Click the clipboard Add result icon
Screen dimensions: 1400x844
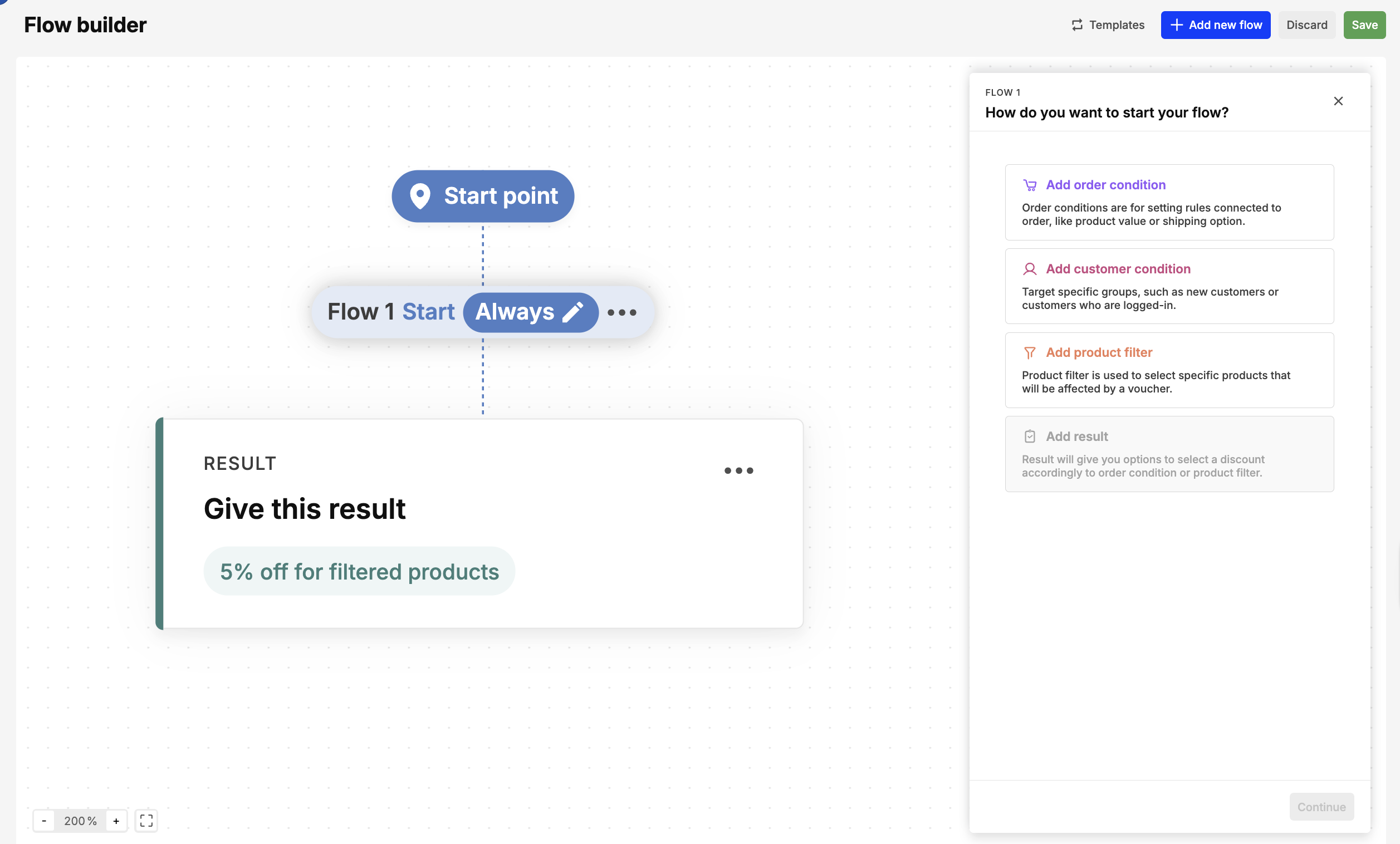1030,436
